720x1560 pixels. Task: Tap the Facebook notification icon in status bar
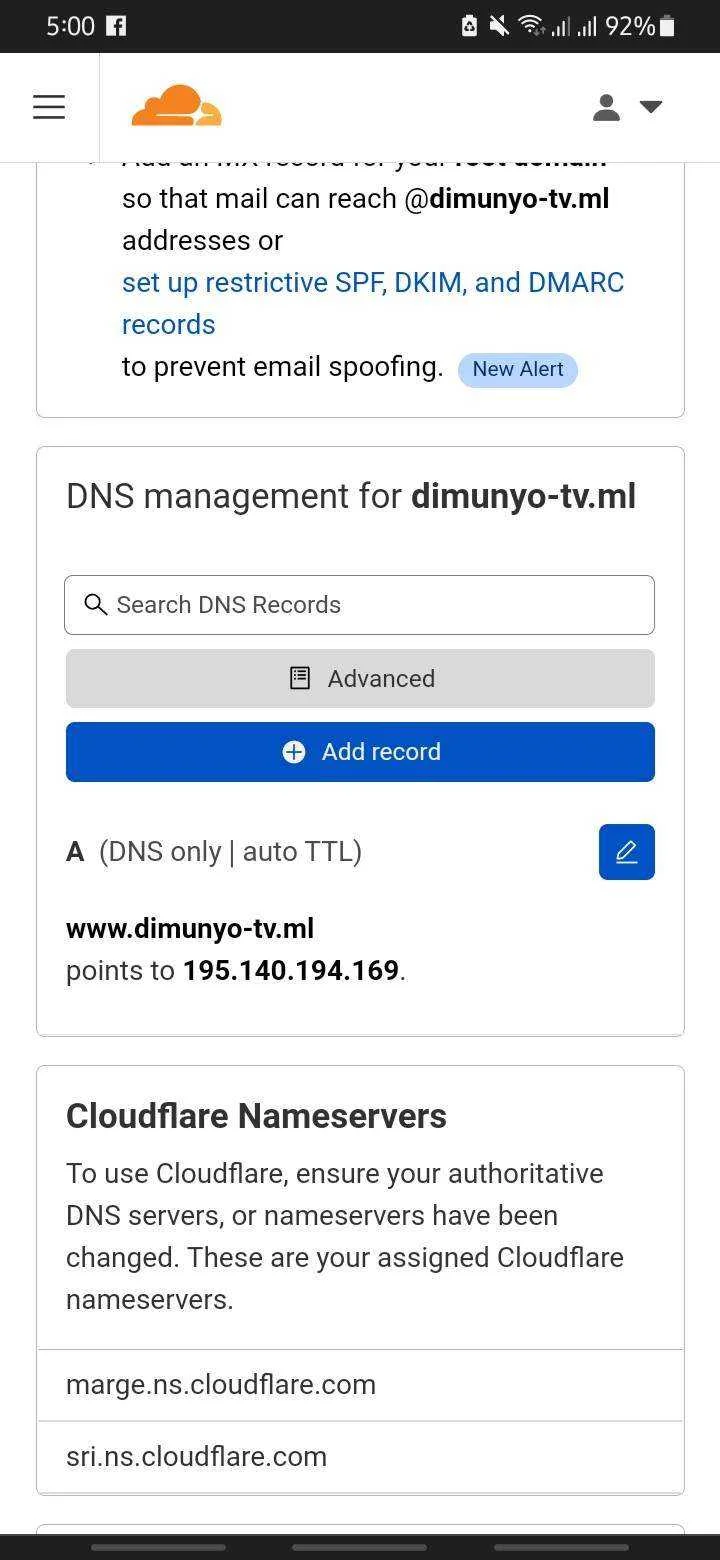click(116, 26)
